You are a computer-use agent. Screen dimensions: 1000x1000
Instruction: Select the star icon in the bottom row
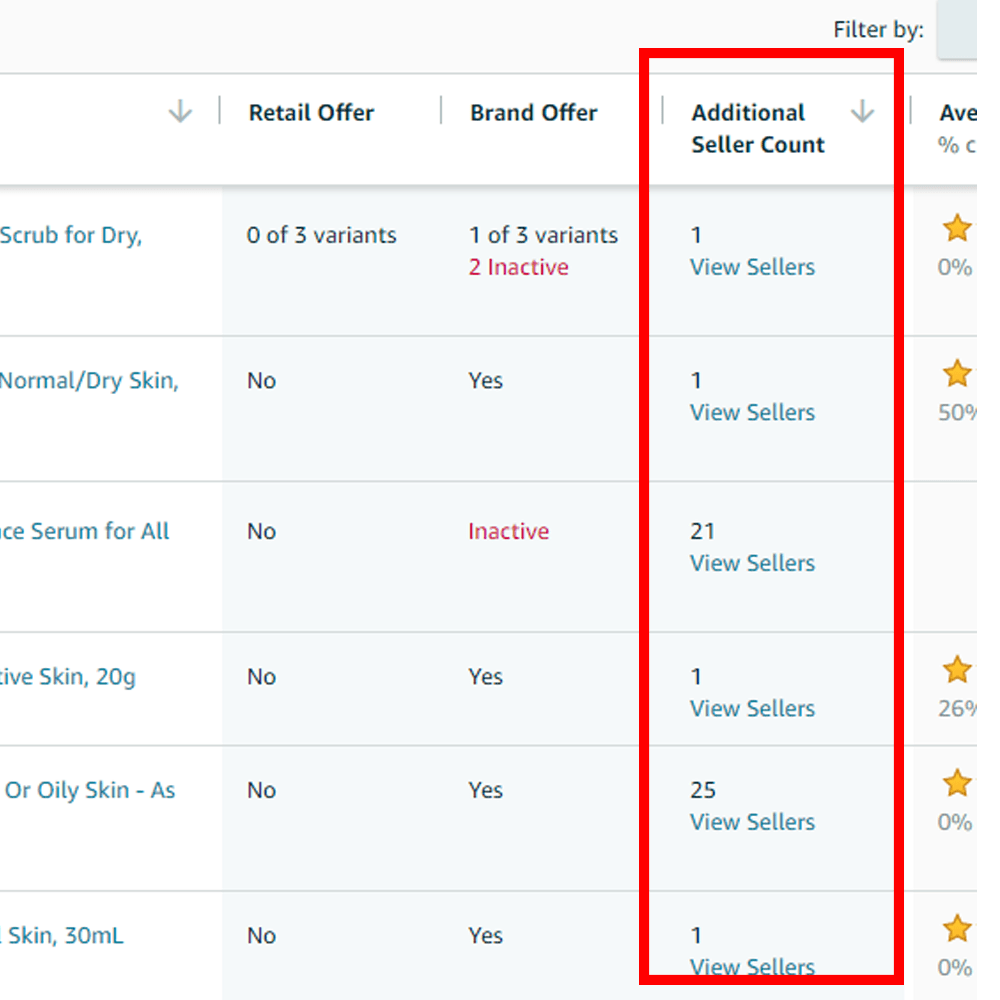[x=957, y=928]
